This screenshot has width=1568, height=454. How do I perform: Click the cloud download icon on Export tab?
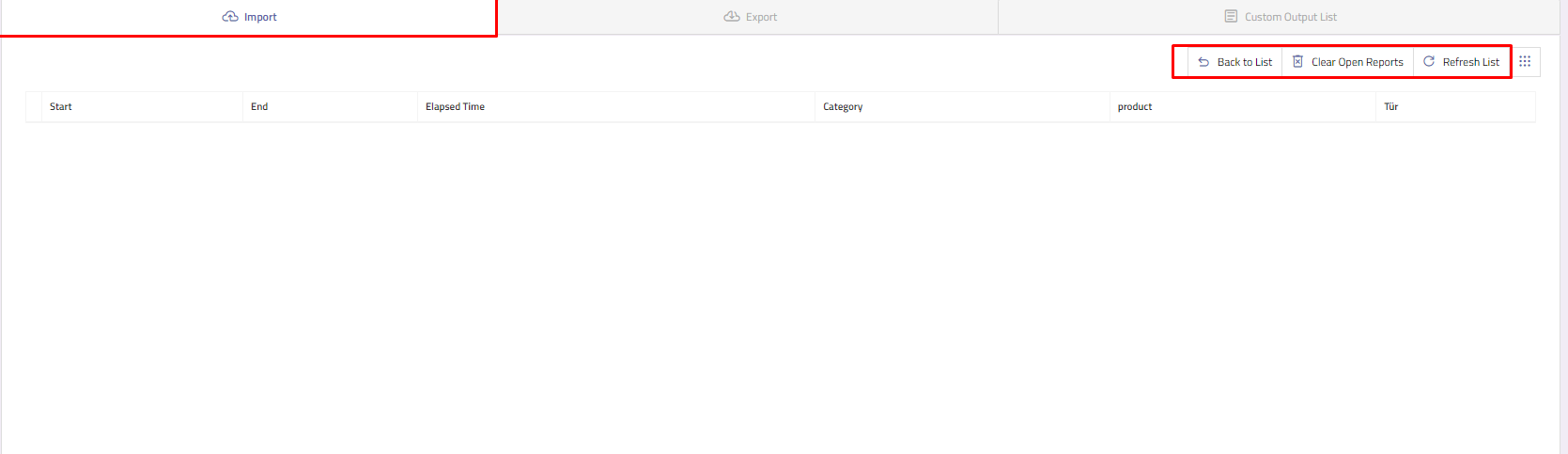click(x=732, y=17)
